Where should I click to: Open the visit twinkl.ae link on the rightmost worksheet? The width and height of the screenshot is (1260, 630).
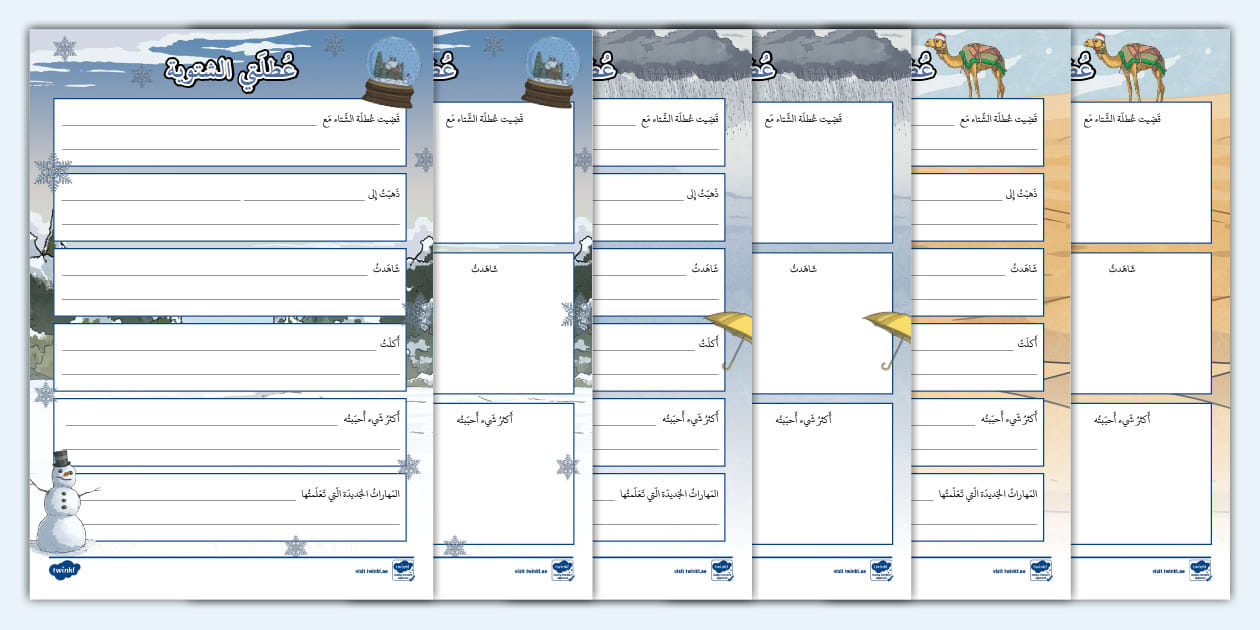click(x=1167, y=572)
